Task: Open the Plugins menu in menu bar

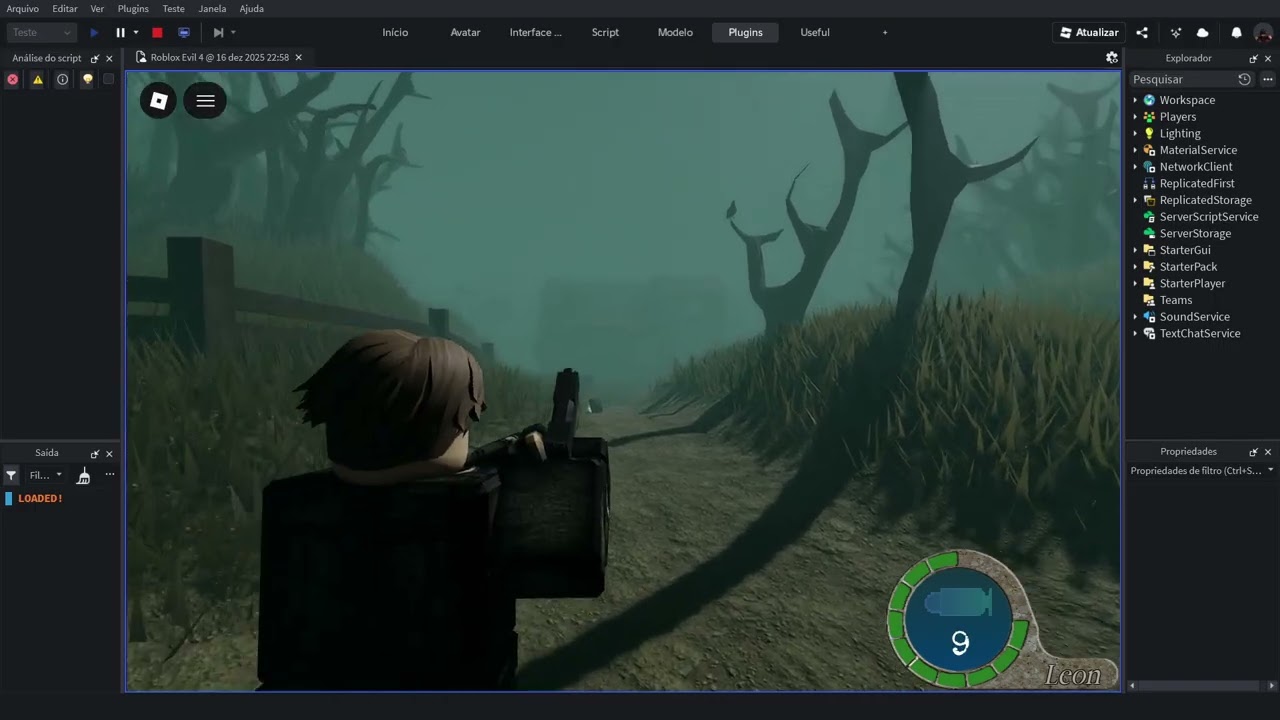Action: tap(133, 9)
